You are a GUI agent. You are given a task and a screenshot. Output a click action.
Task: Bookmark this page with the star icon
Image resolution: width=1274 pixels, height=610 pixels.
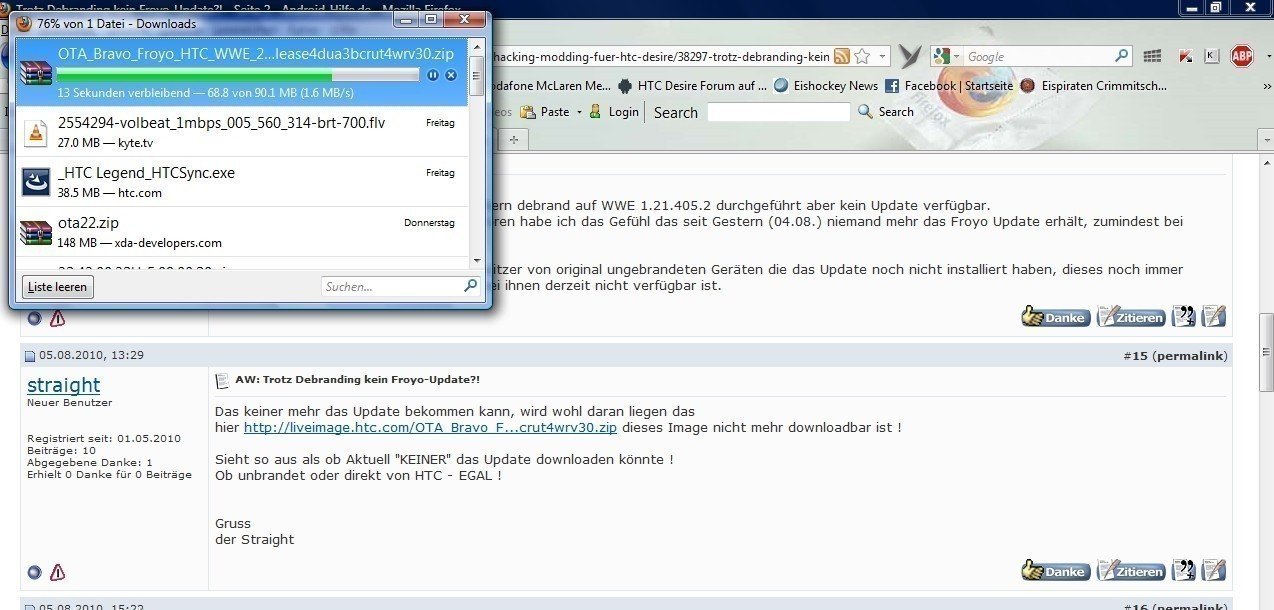point(862,57)
